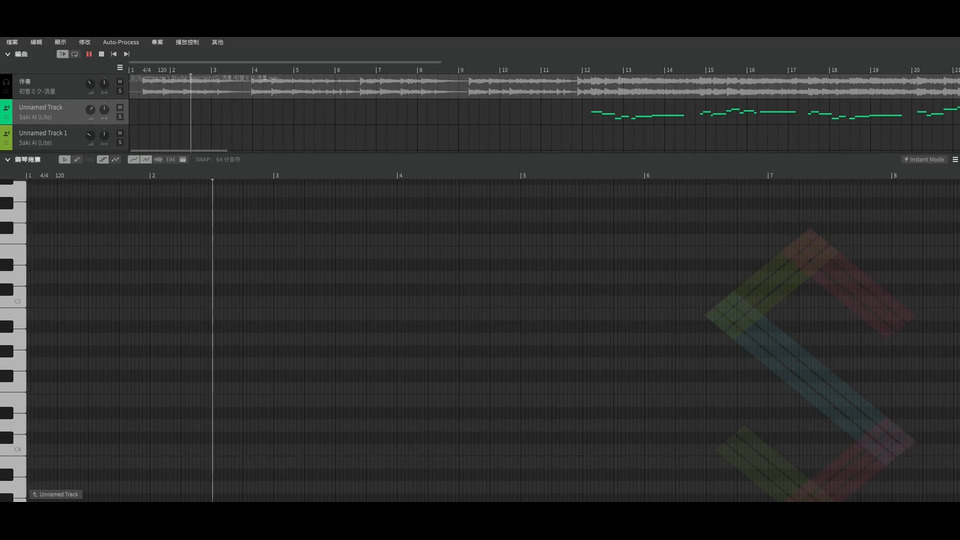Select the piano roll pencil tool
The height and width of the screenshot is (540, 960).
(x=77, y=159)
